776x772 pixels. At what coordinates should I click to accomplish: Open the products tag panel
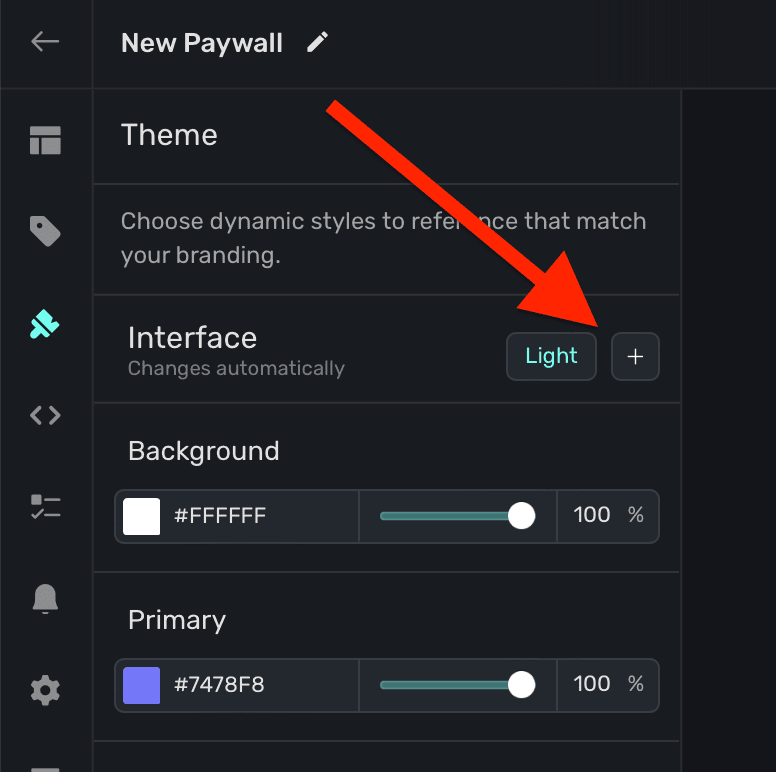(45, 232)
